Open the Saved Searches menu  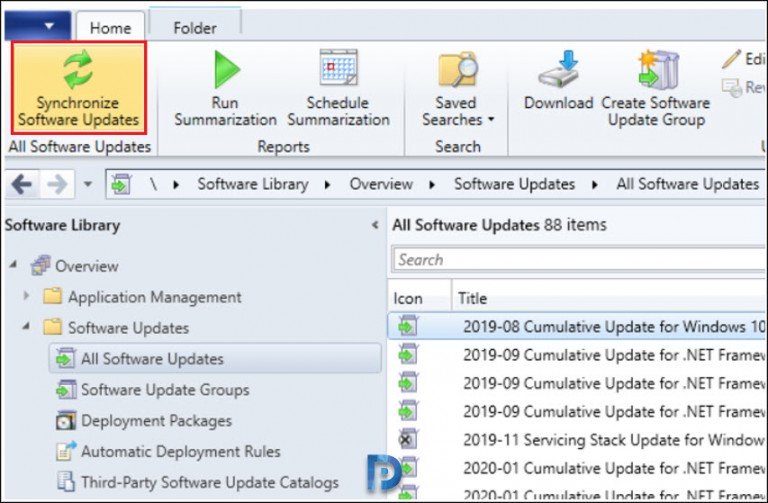click(457, 89)
